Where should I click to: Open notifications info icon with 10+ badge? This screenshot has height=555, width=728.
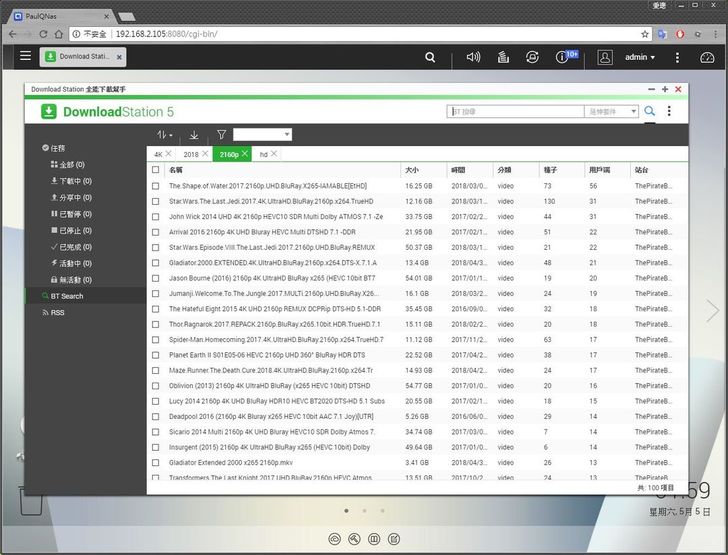coord(563,57)
